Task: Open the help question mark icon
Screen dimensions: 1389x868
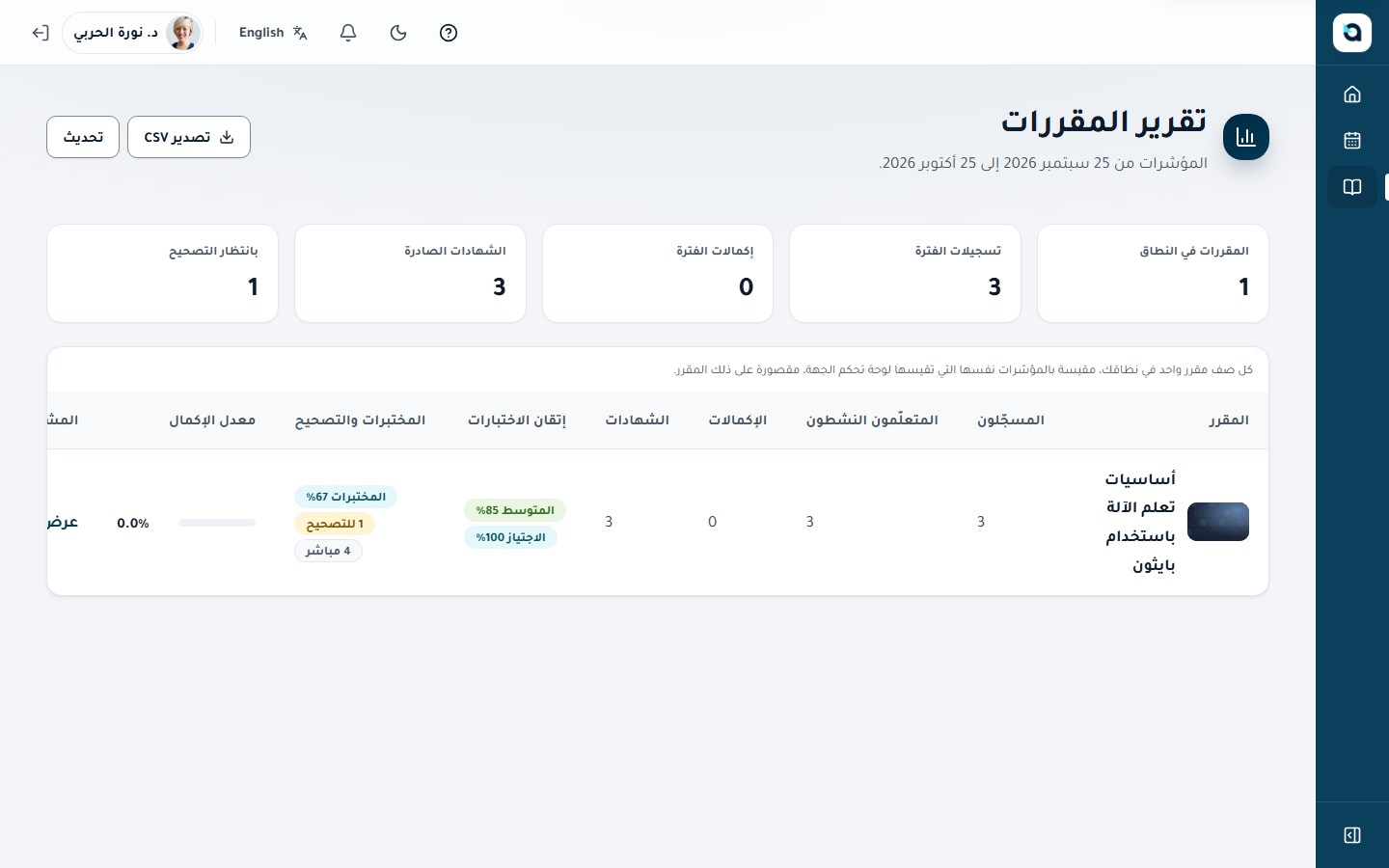Action: (449, 33)
